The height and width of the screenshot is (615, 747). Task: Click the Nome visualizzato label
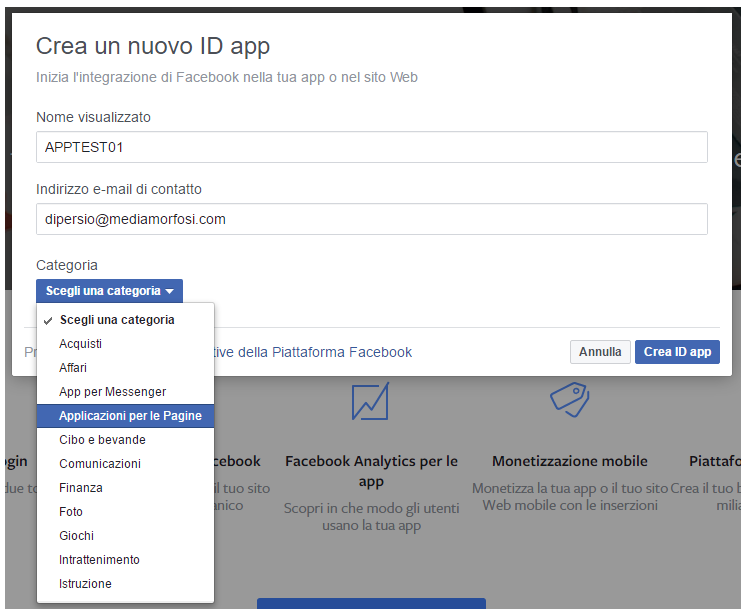pyautogui.click(x=93, y=117)
